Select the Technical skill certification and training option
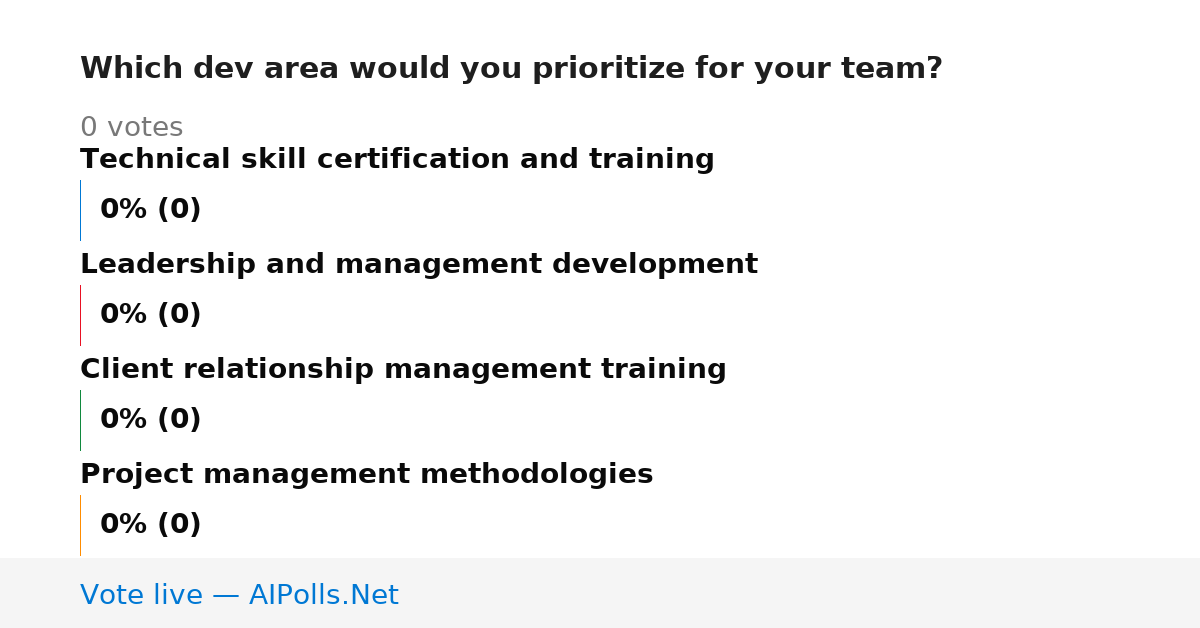Image resolution: width=1200 pixels, height=628 pixels. click(397, 160)
